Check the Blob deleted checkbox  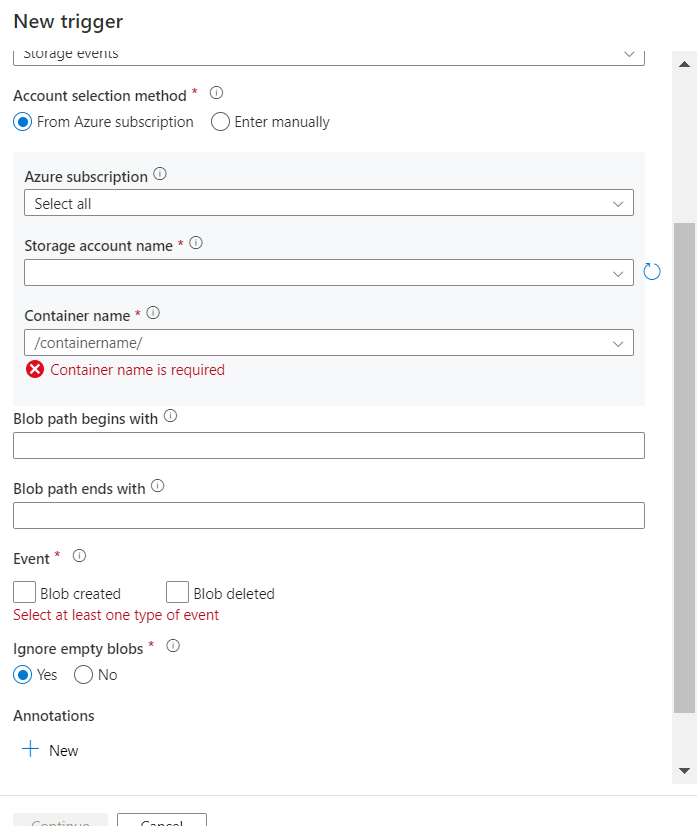pyautogui.click(x=178, y=592)
